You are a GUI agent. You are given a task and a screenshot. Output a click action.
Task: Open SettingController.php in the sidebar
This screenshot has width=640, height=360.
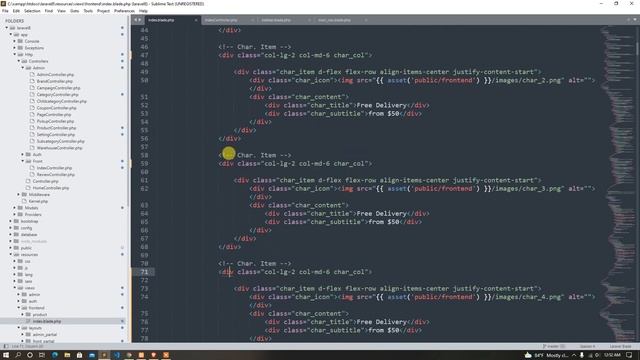click(x=56, y=134)
